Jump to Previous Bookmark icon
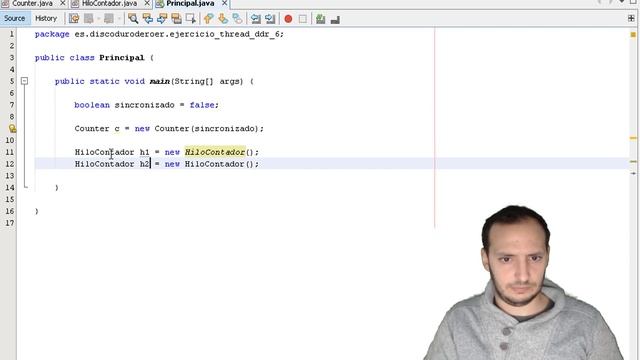This screenshot has height=360, width=640. click(209, 19)
